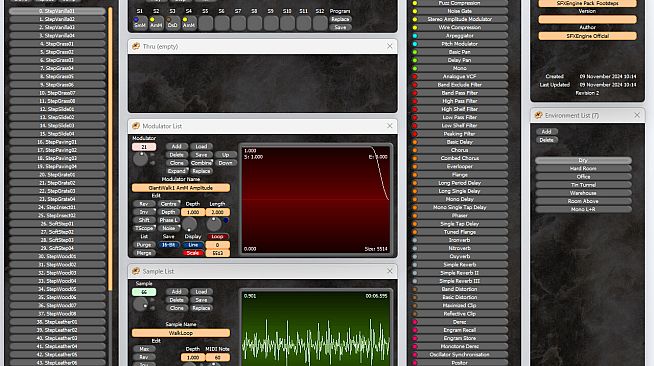Toggle the sample Rev edit button
This screenshot has height=366, width=654.
(x=144, y=357)
